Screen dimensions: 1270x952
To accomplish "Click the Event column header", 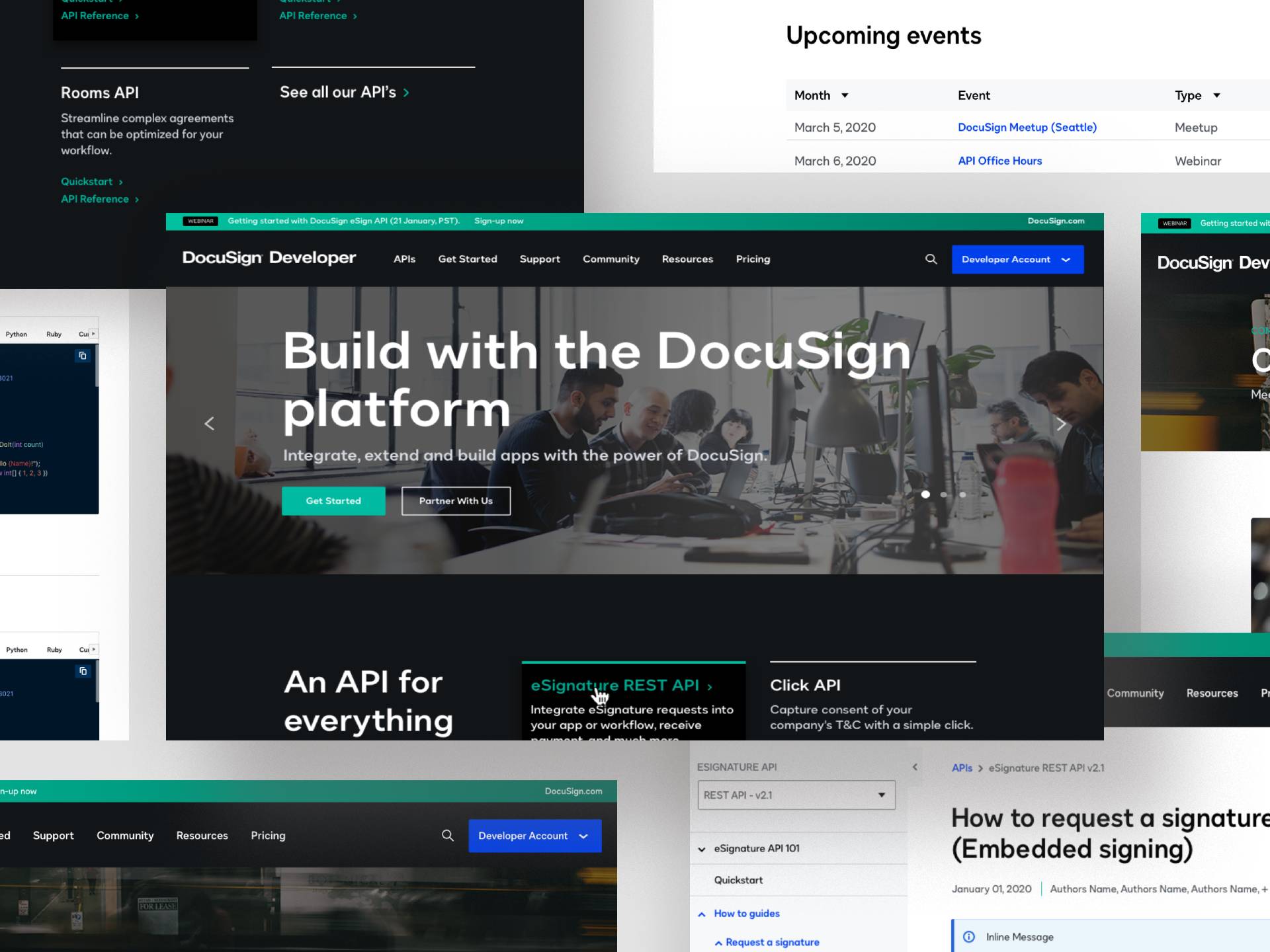I will click(974, 95).
